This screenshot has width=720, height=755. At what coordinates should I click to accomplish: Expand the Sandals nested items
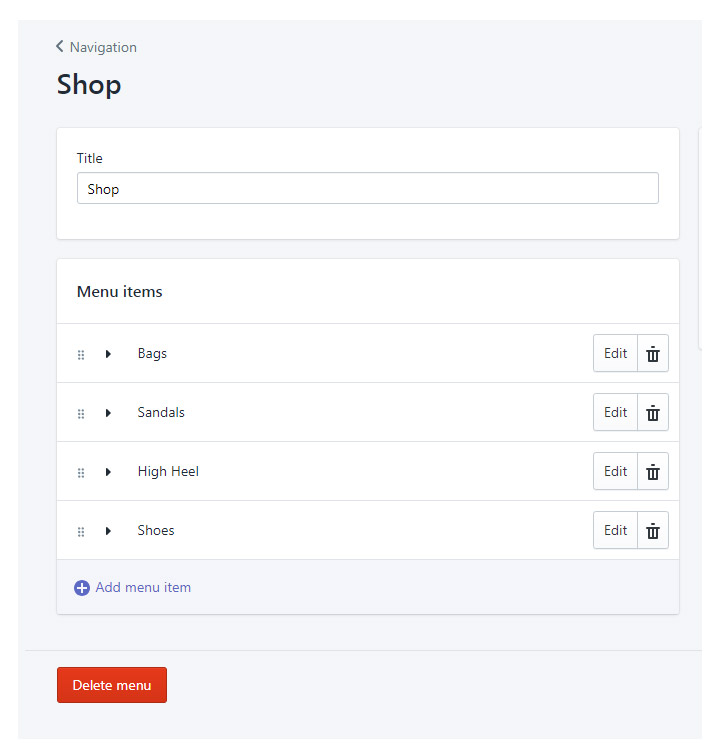coord(108,413)
